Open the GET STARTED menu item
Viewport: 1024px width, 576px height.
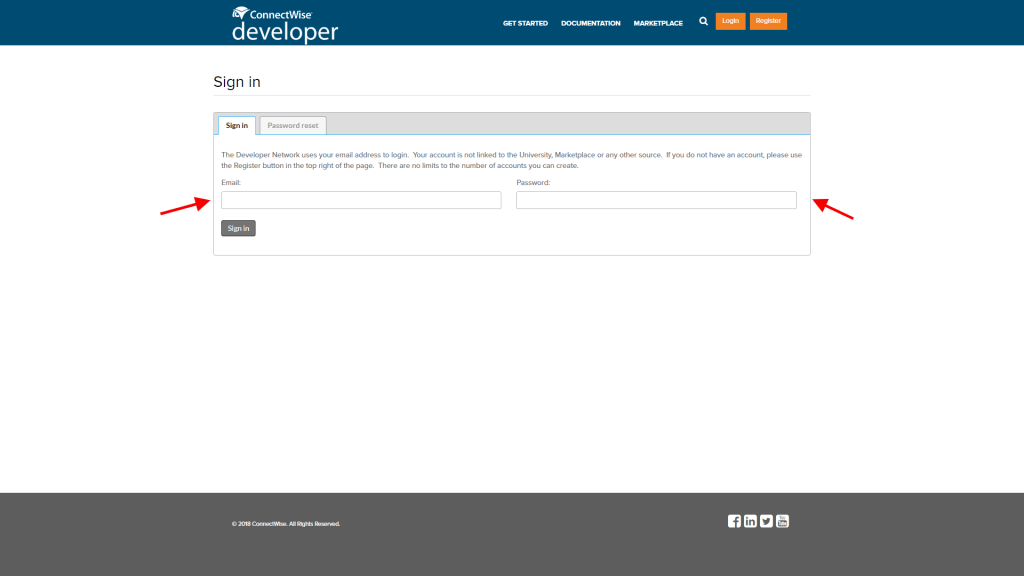pyautogui.click(x=525, y=22)
